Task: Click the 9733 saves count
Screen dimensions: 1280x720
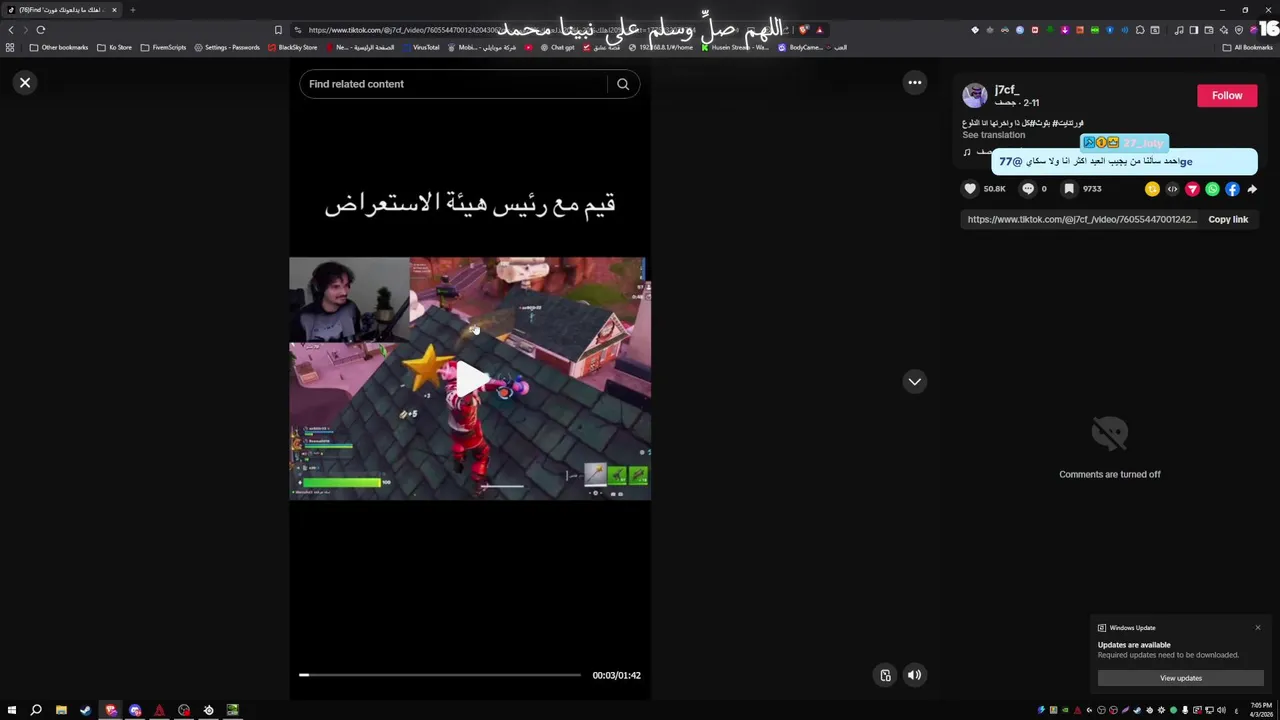Action: 1092,189
